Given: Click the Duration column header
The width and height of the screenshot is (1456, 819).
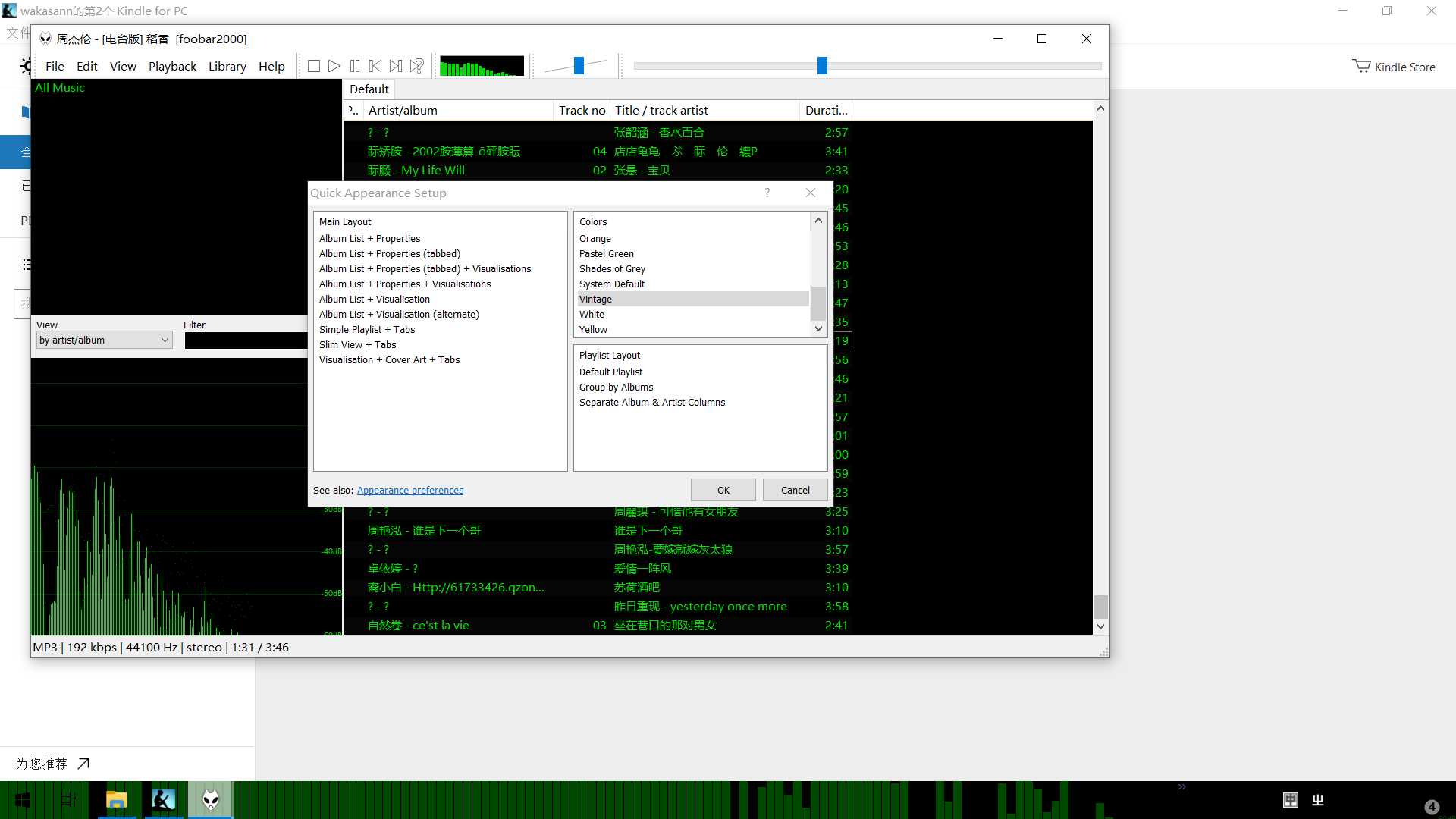Looking at the screenshot, I should (826, 110).
